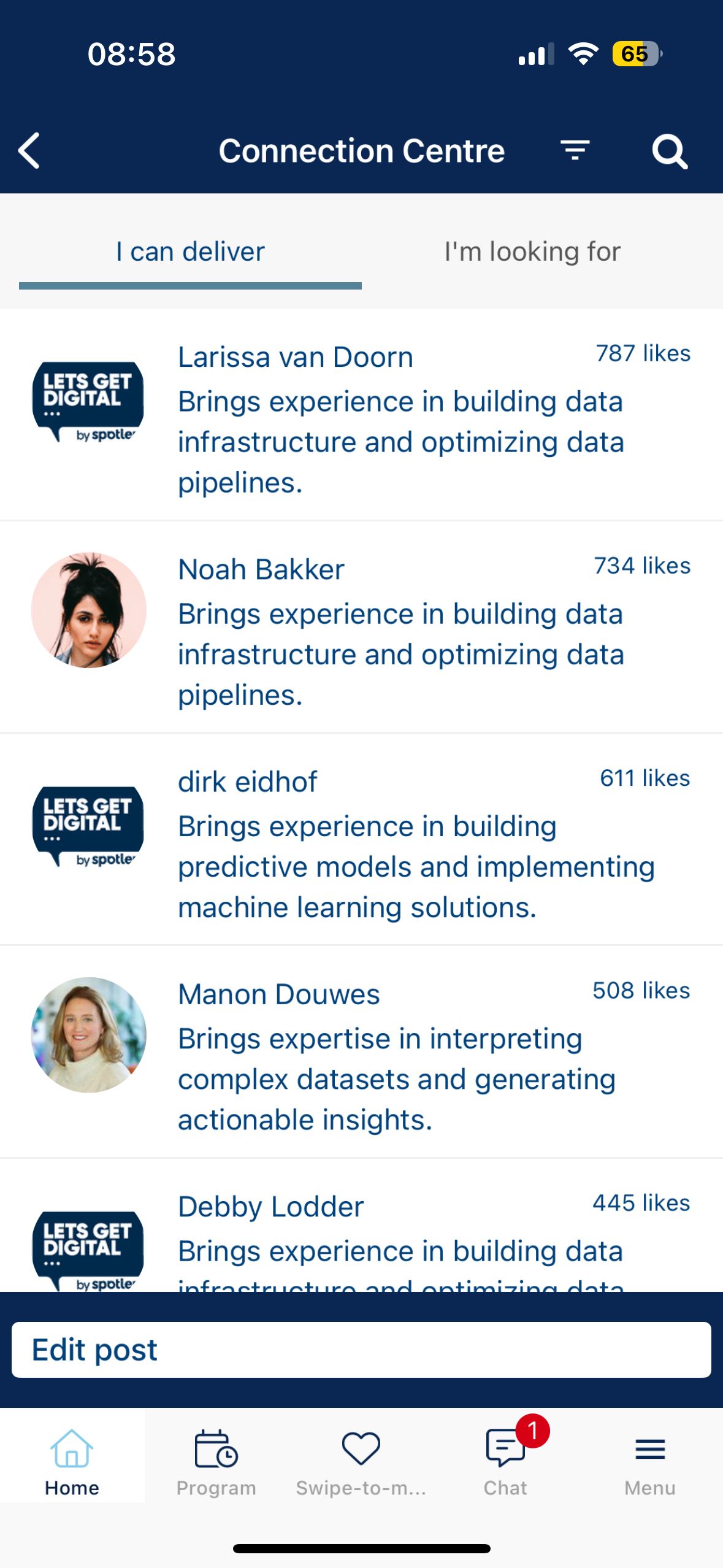Tap Manon Douwes's profile photo

[89, 1034]
